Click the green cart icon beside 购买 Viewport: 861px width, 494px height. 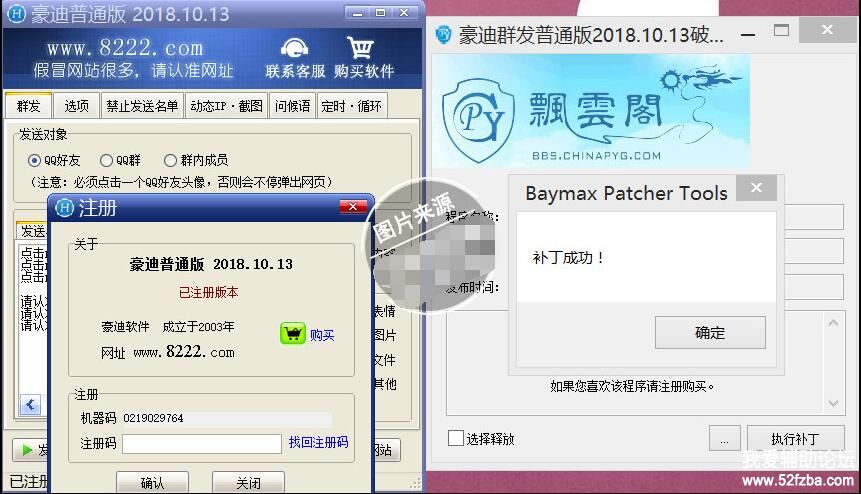point(293,333)
